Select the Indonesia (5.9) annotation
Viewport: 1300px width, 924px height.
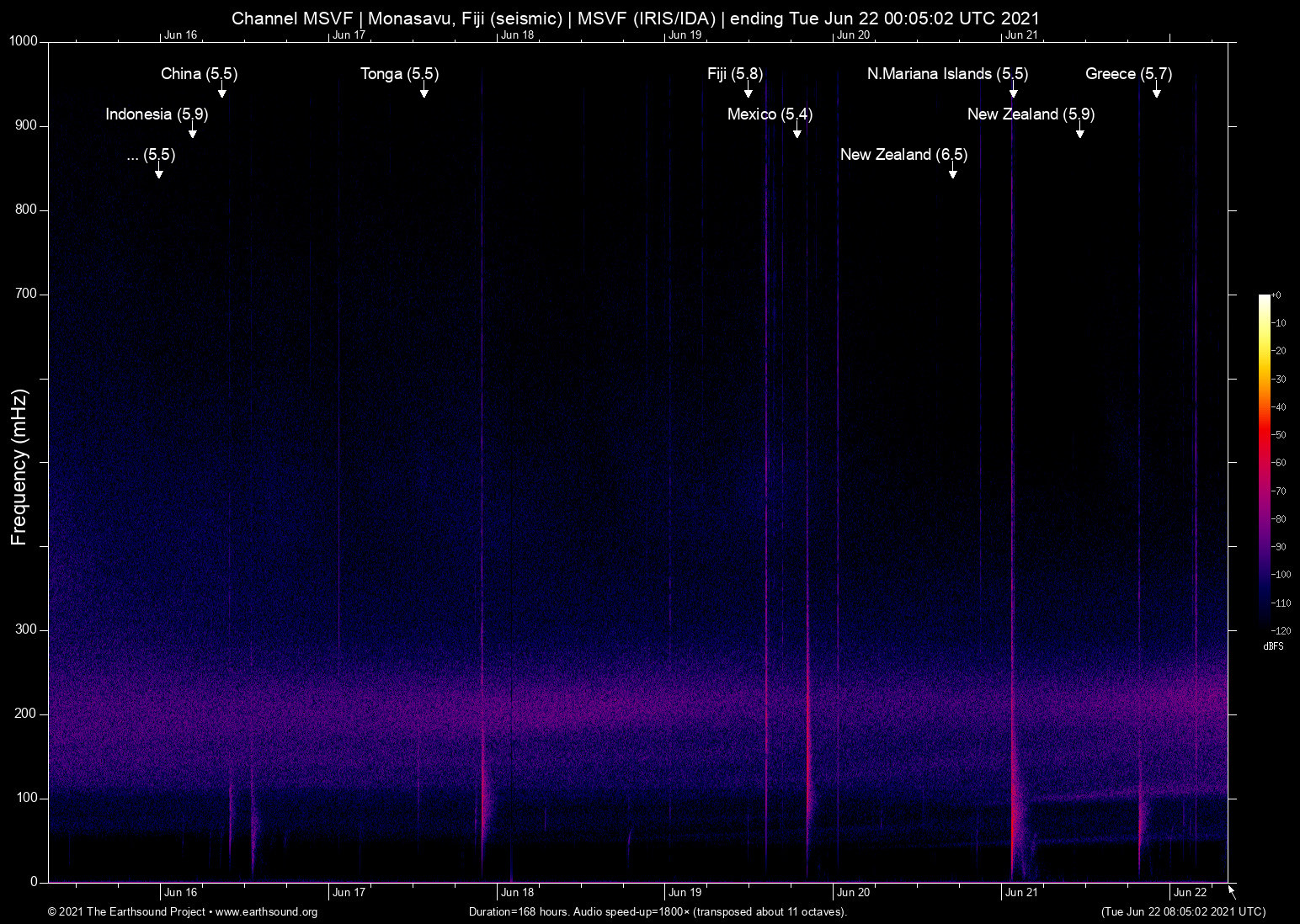click(157, 114)
